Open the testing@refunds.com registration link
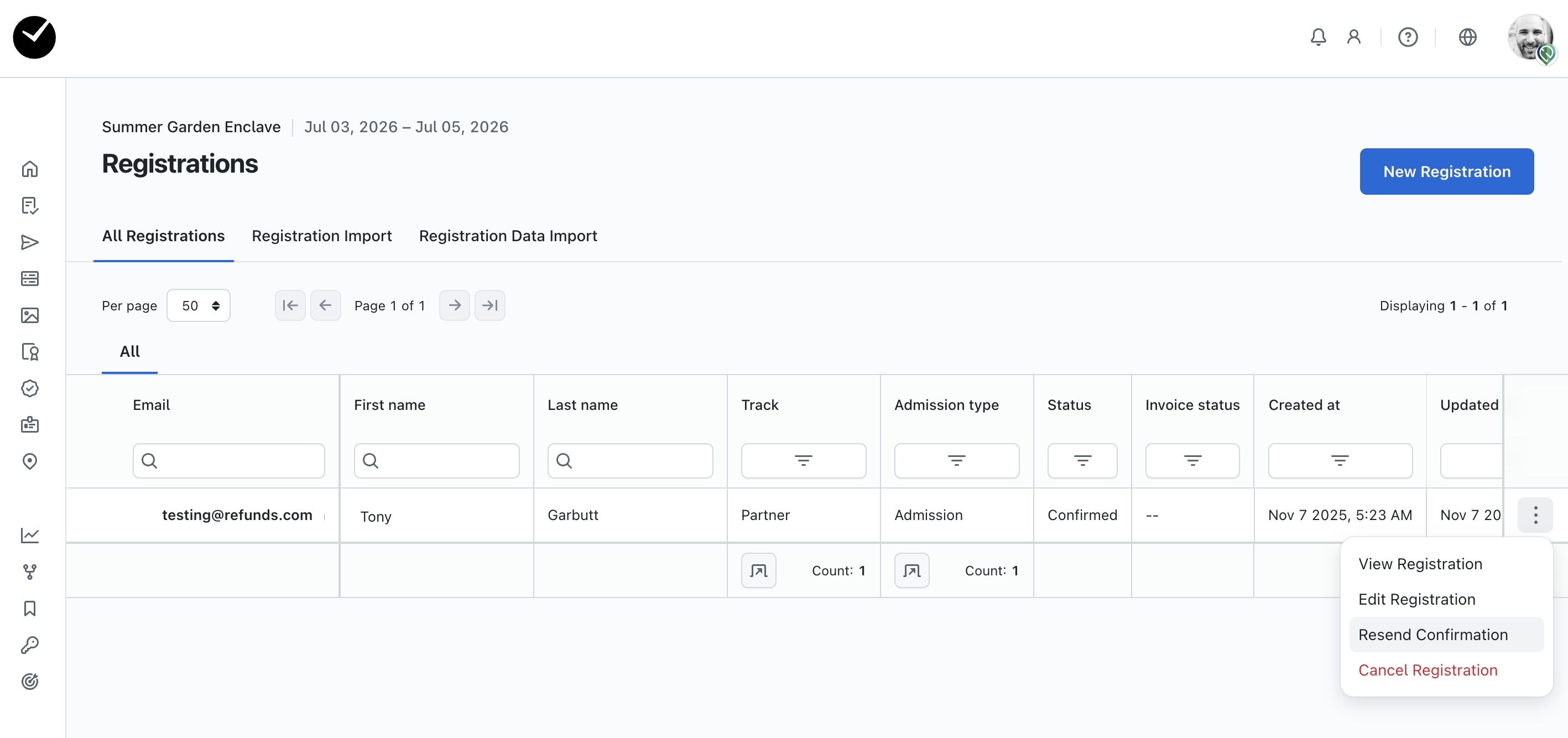 [x=237, y=515]
